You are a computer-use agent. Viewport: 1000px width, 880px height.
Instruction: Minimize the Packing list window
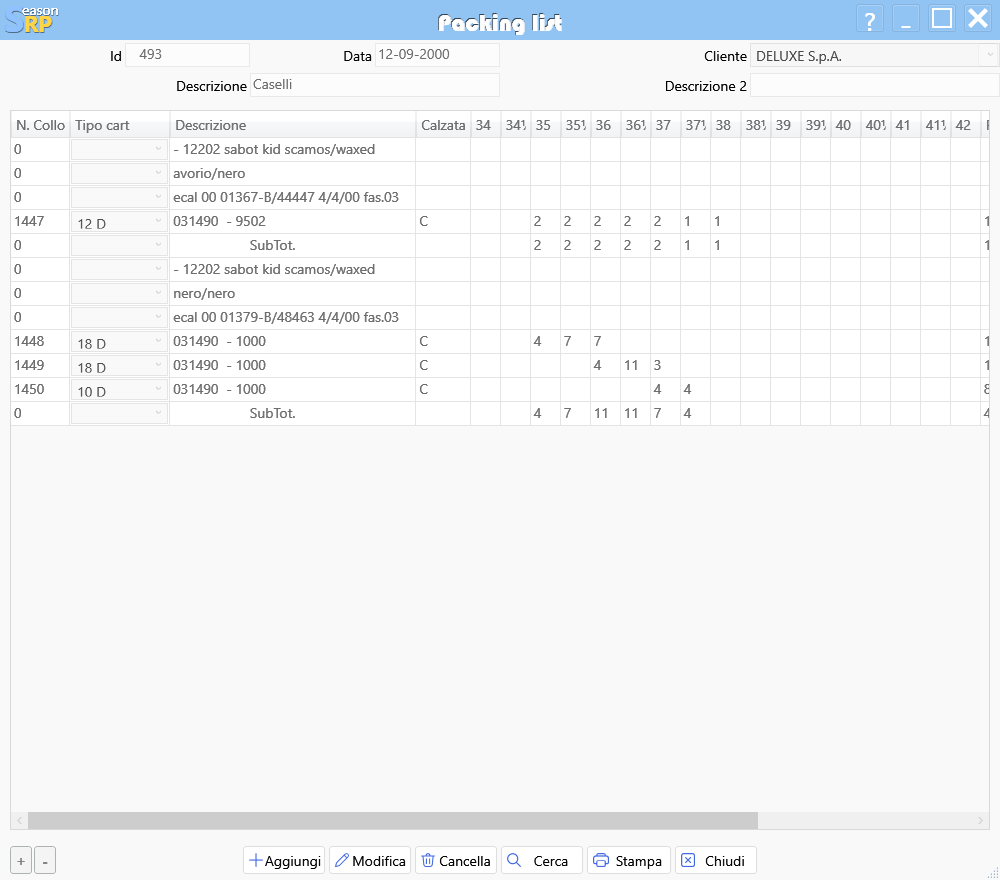(906, 20)
